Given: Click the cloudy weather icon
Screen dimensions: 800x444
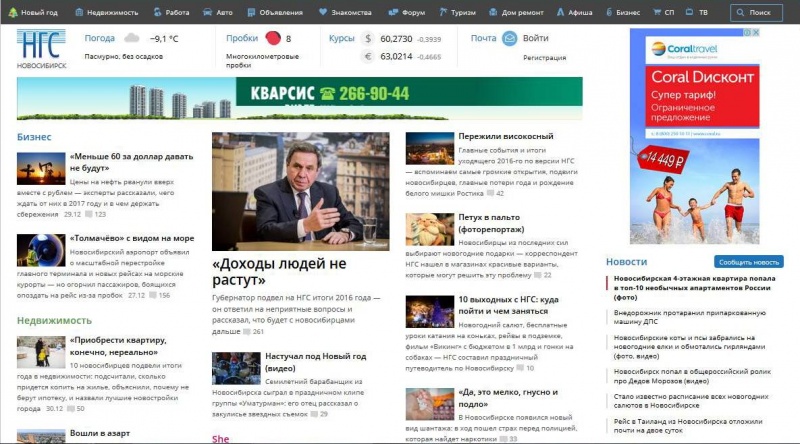Looking at the screenshot, I should (130, 39).
